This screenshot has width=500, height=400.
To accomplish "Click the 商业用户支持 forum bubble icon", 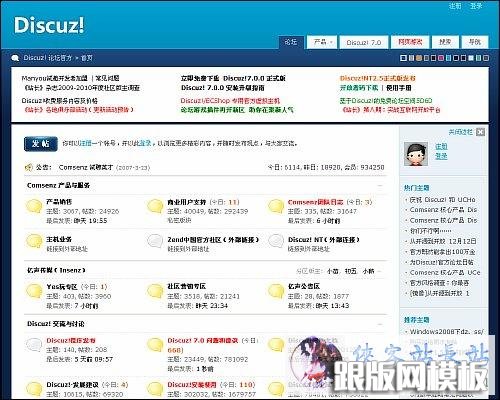I will pyautogui.click(x=155, y=206).
